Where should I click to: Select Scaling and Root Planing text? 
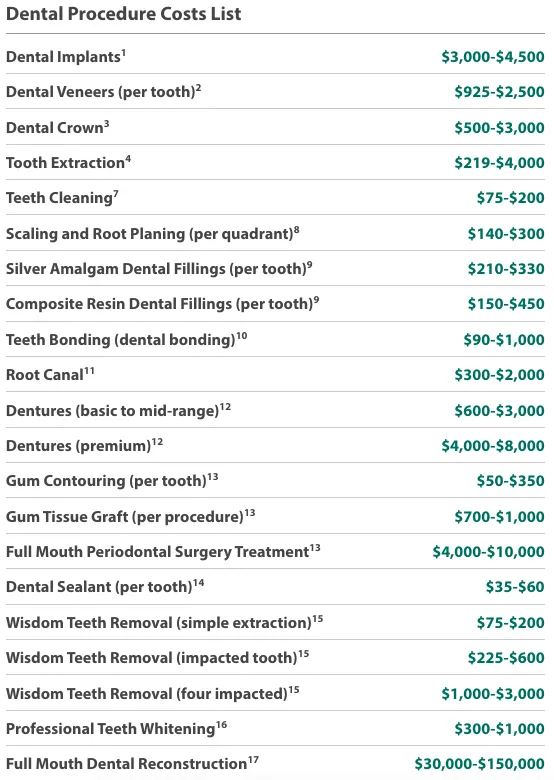click(95, 234)
